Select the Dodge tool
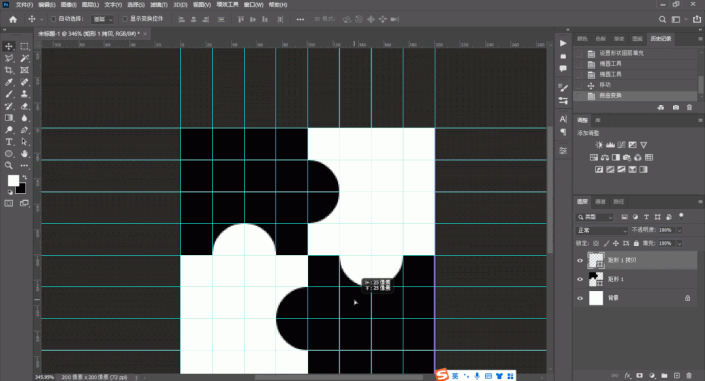 [9, 130]
